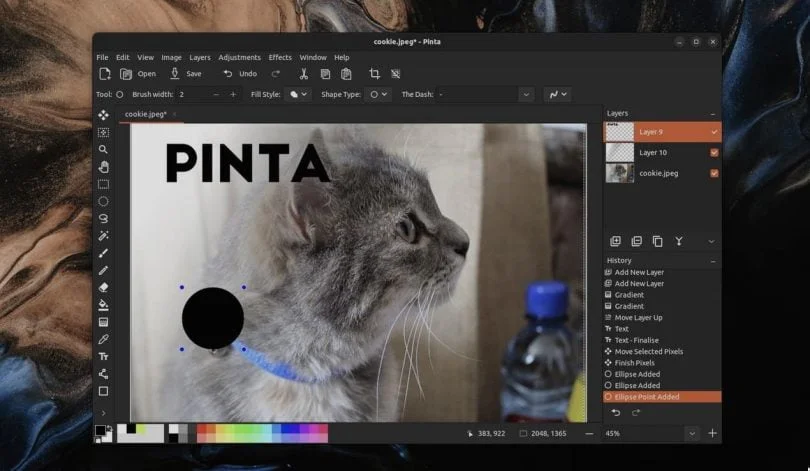The width and height of the screenshot is (810, 471).
Task: Click the zoom in plus button
Action: point(712,433)
